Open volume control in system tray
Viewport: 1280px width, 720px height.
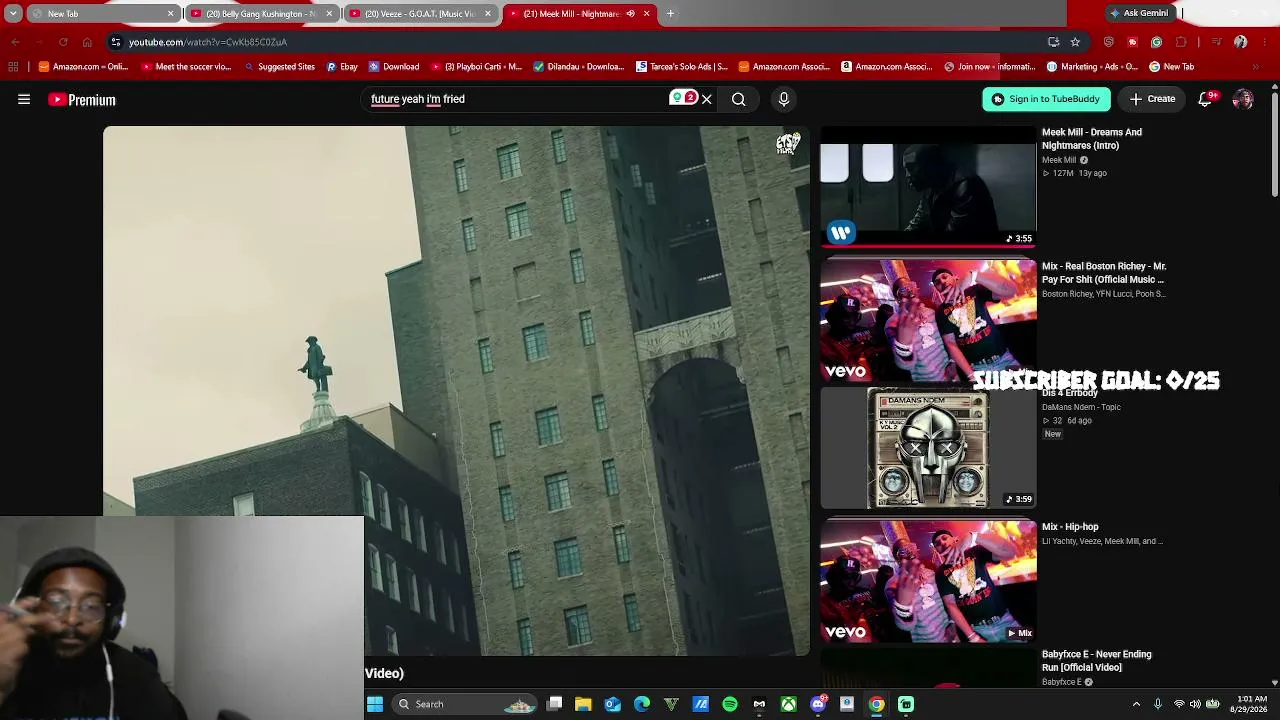1196,704
